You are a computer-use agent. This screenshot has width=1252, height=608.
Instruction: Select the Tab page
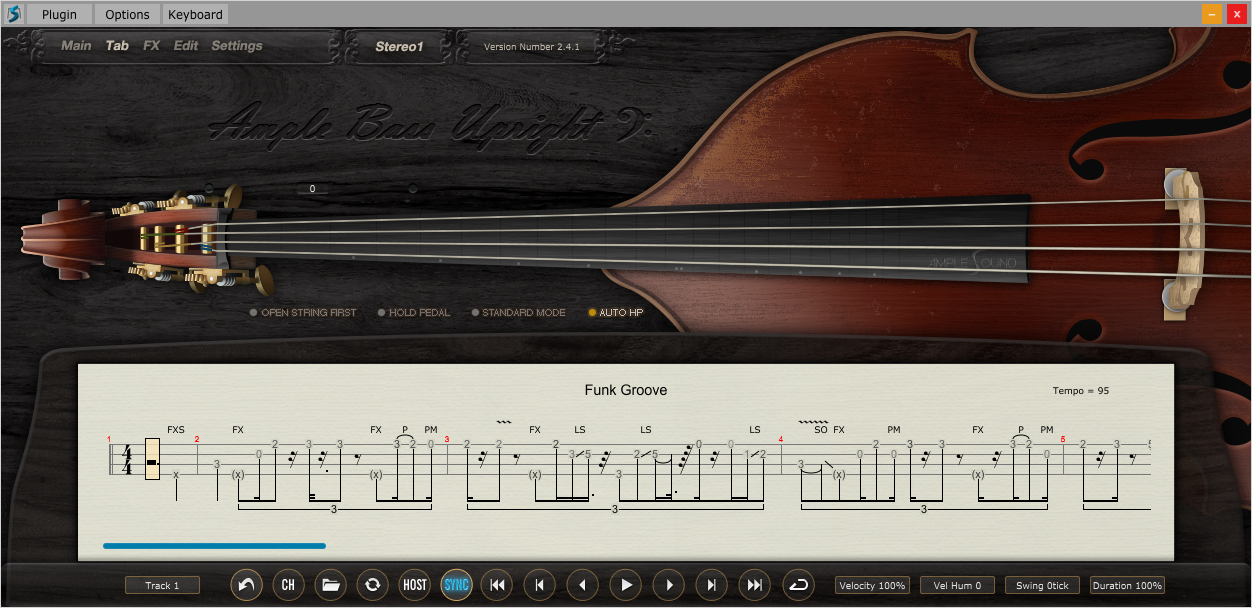click(x=117, y=46)
